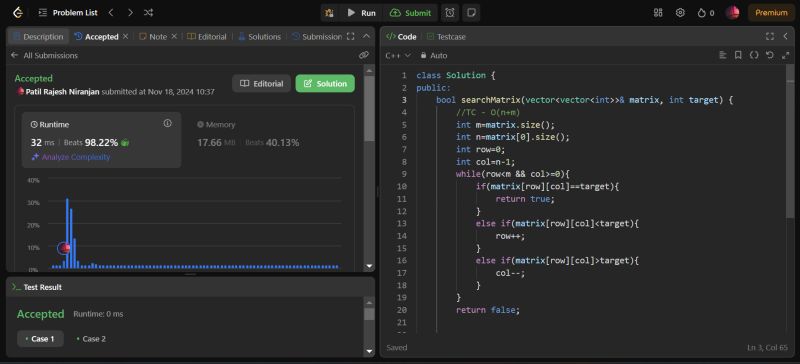Open the C++ language dropdown
800x364 pixels.
[x=398, y=55]
